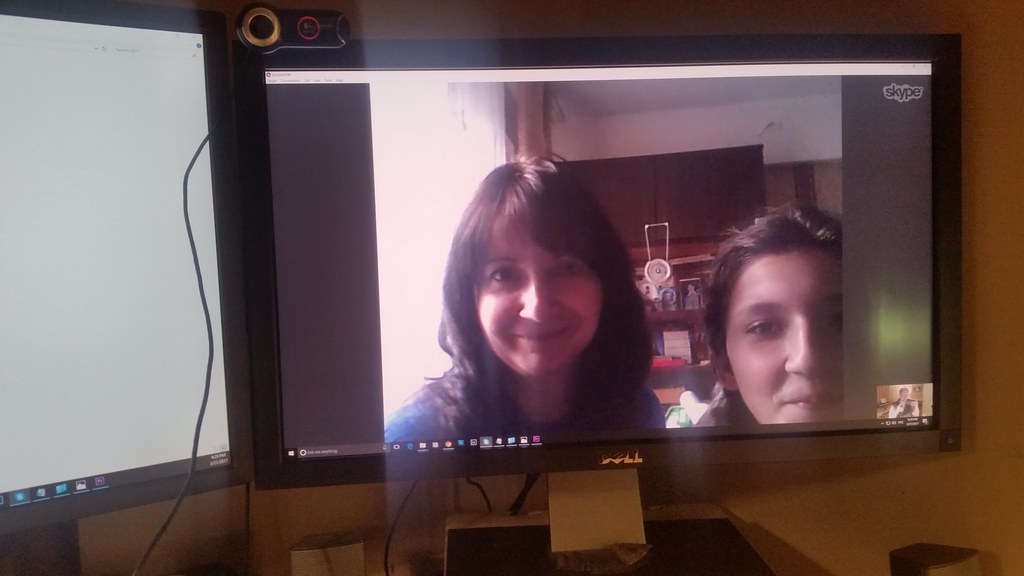Click the Skype logo in call window
Screen dimensions: 1024x576
pyautogui.click(x=901, y=92)
